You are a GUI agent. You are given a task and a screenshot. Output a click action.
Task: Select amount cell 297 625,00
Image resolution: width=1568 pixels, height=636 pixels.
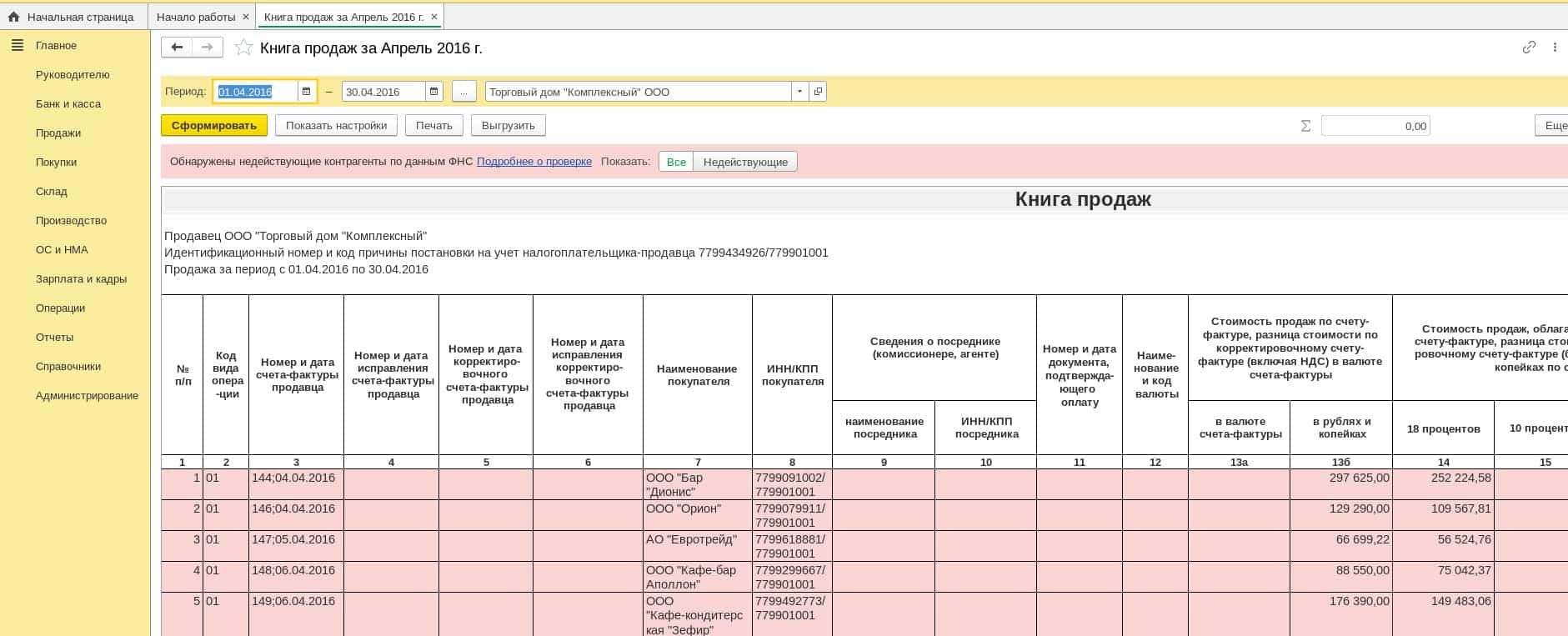pos(1341,484)
